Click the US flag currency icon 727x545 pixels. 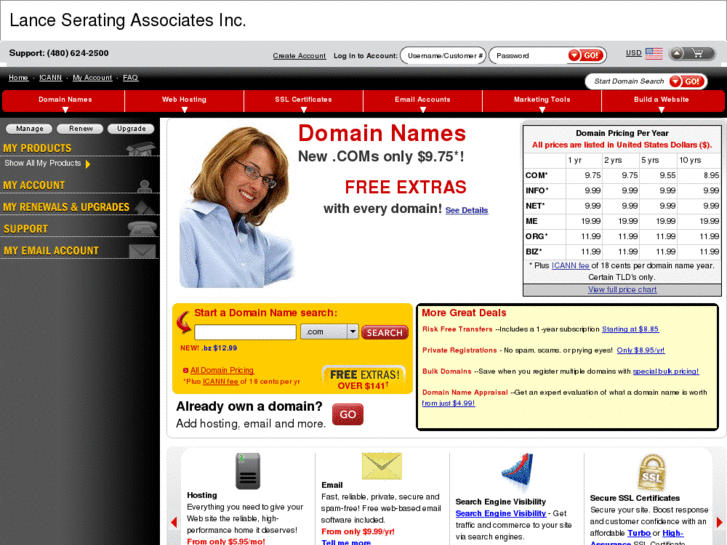click(654, 53)
